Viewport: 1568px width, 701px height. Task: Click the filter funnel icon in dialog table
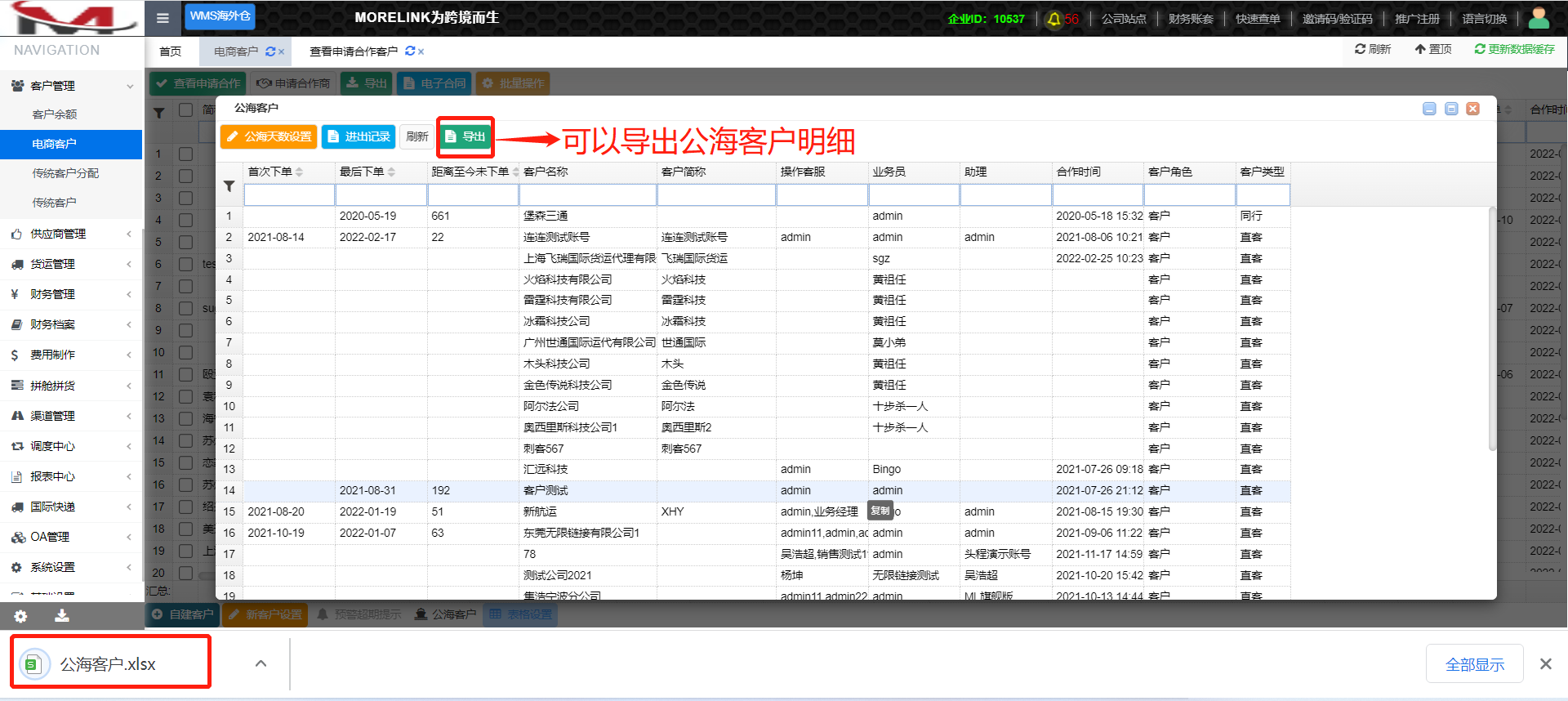[229, 187]
